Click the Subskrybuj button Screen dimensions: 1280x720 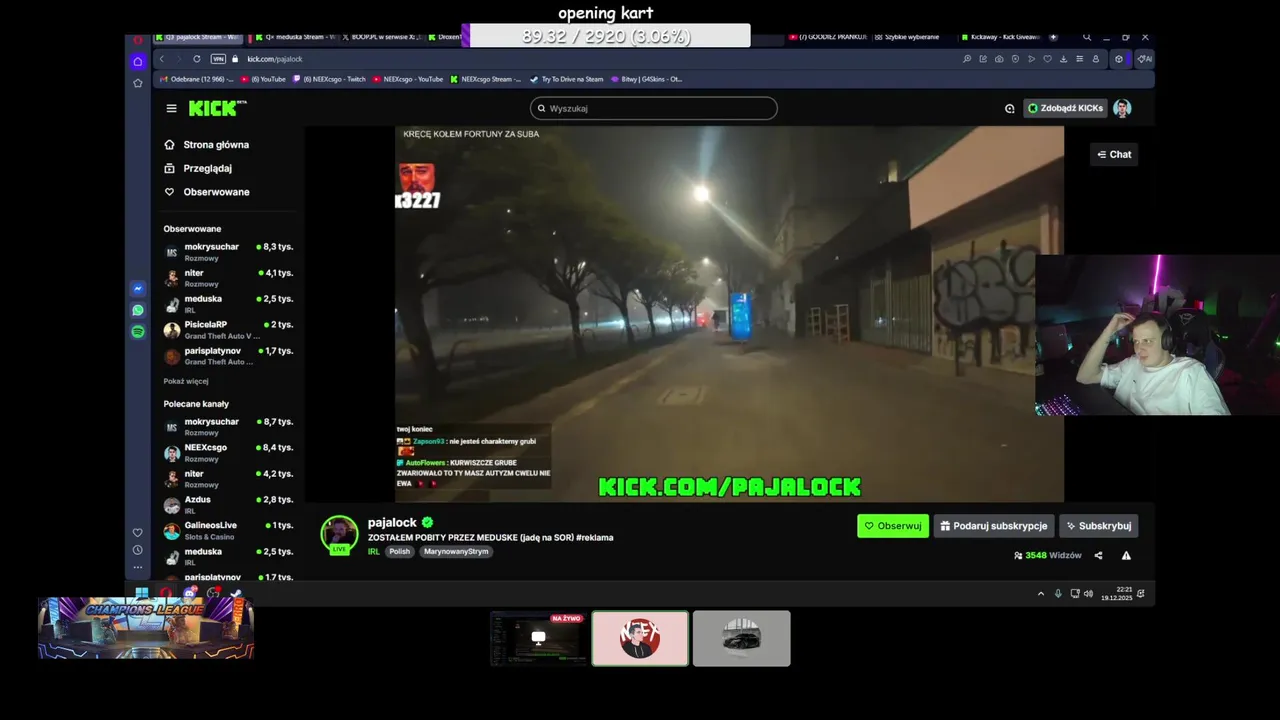click(1098, 526)
